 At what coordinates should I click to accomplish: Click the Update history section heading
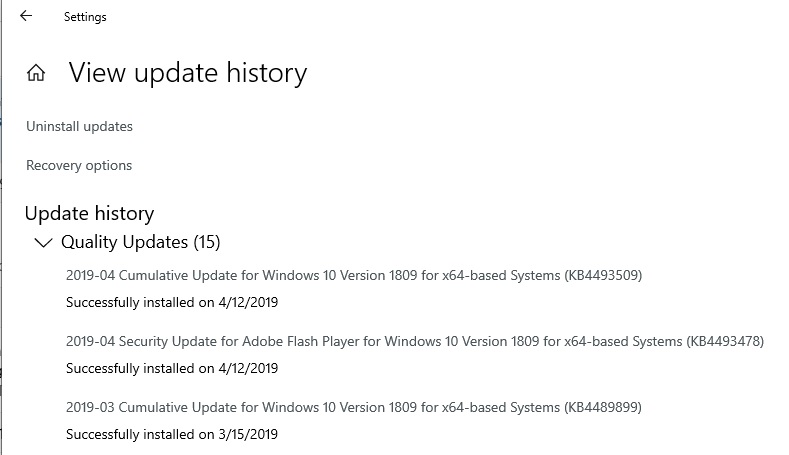pos(89,213)
